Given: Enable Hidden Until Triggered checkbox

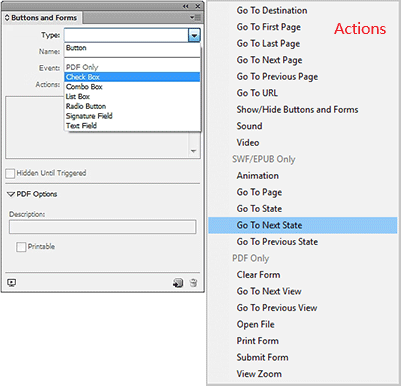Looking at the screenshot, I should [x=10, y=173].
